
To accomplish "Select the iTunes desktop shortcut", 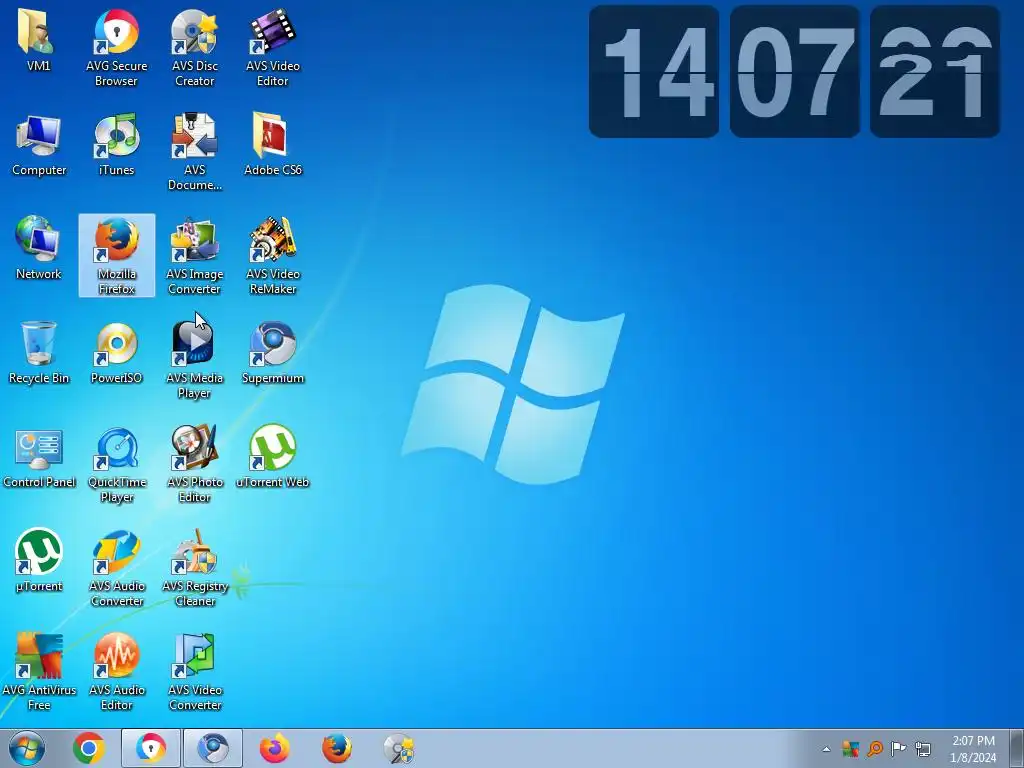I will point(116,145).
